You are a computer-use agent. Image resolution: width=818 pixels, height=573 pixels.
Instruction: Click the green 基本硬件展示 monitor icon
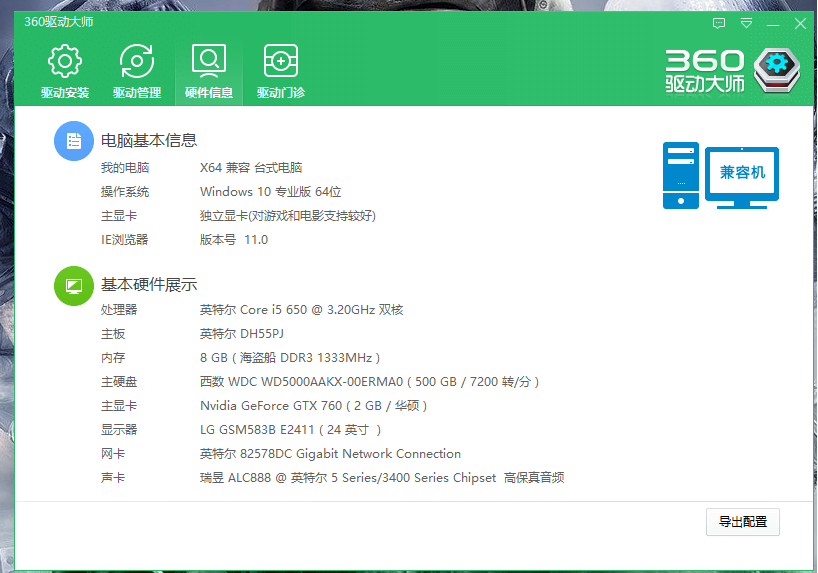point(73,285)
